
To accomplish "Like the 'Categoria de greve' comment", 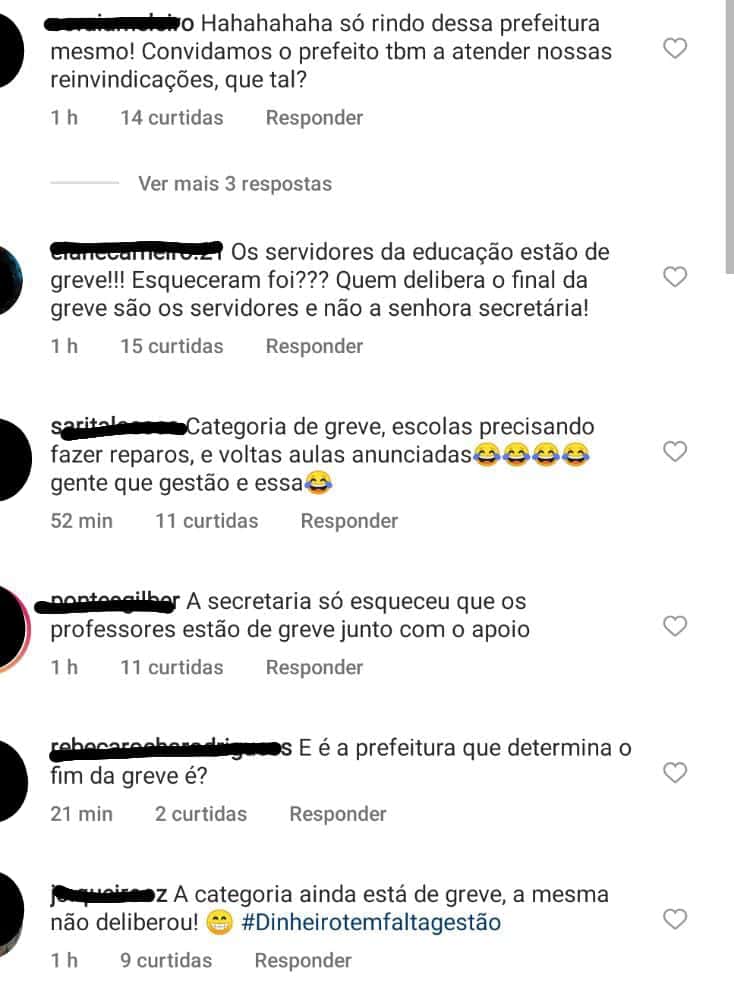I will (675, 451).
